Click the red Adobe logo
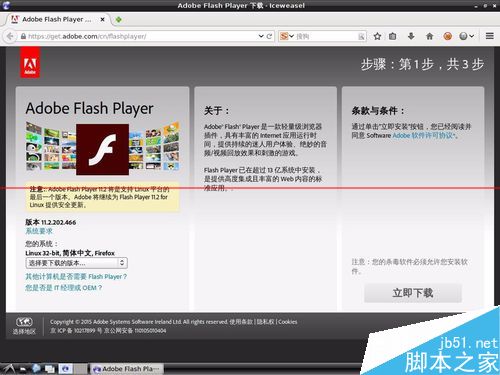 pyautogui.click(x=30, y=63)
